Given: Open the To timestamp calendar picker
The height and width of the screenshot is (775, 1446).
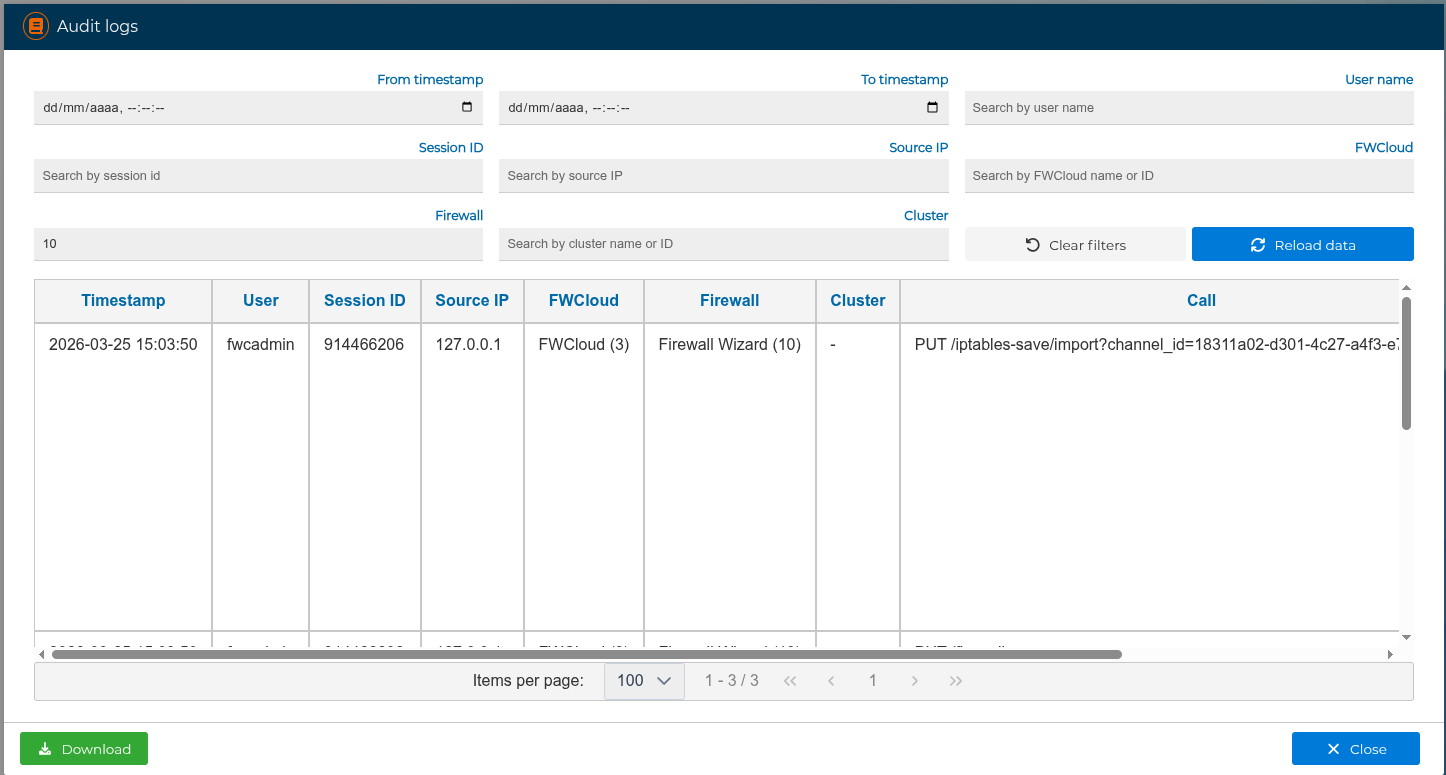Looking at the screenshot, I should point(932,108).
